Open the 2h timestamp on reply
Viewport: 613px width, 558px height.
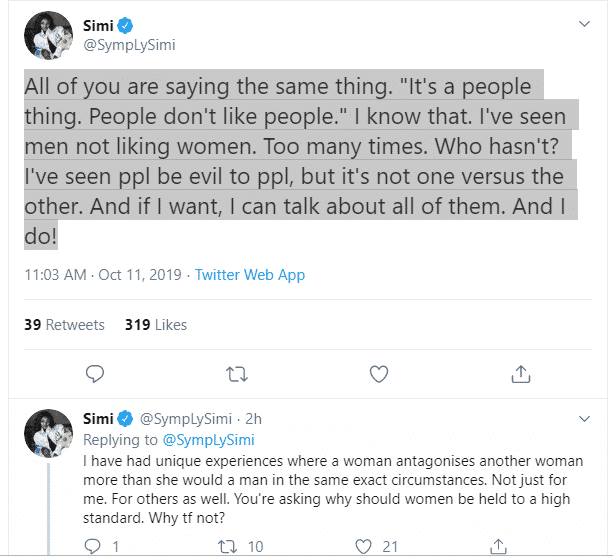point(252,418)
